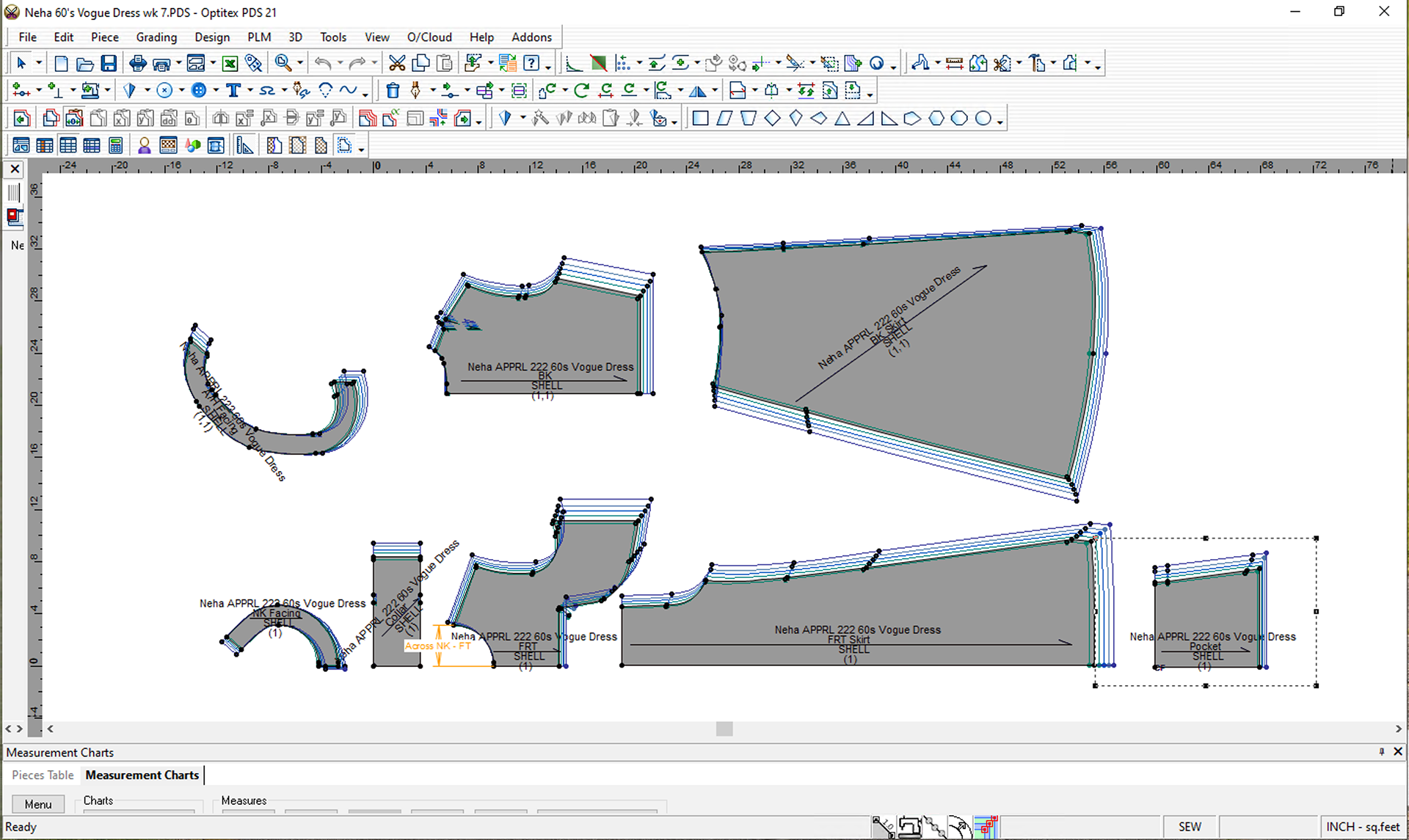This screenshot has height=840, width=1409.
Task: Click the scissors Cut icon
Action: (397, 64)
